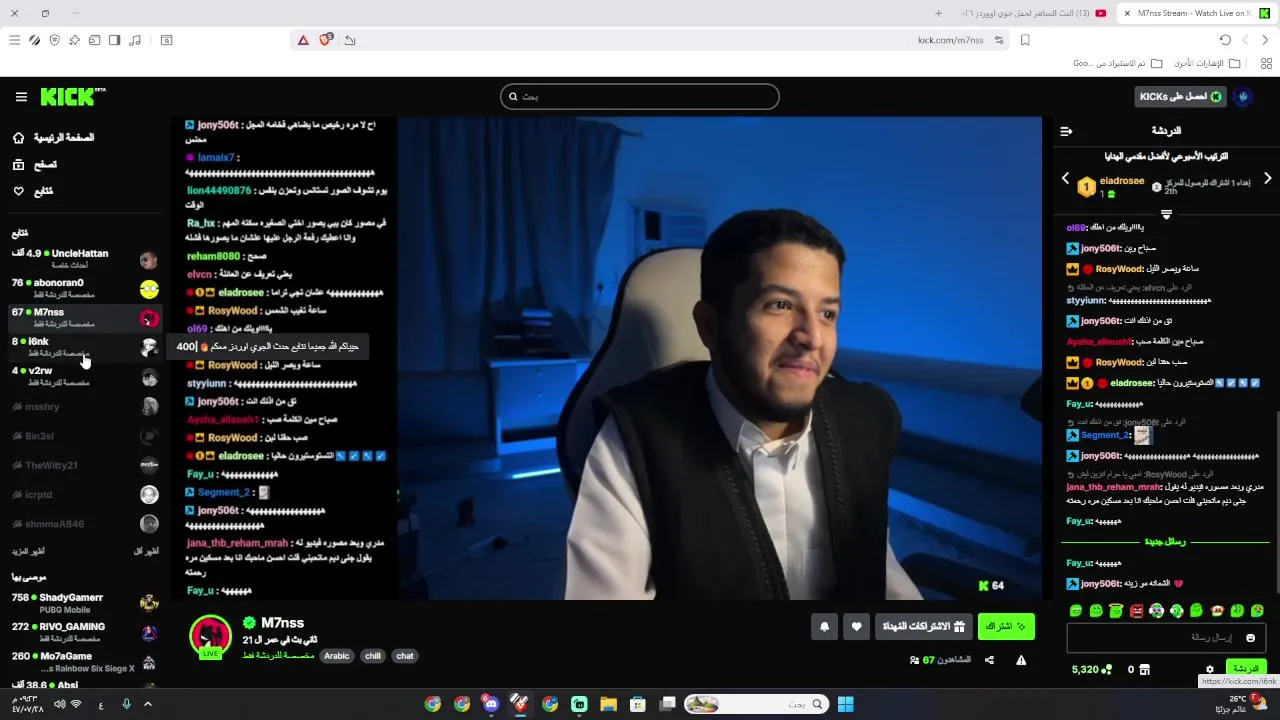Image resolution: width=1280 pixels, height=720 pixels.
Task: Select the chill tag
Action: [x=373, y=656]
